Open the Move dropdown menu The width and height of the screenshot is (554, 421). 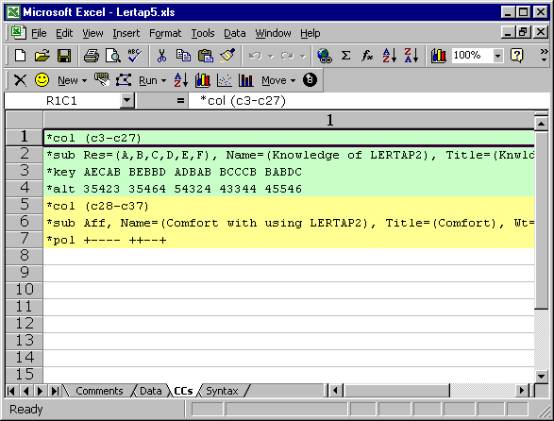278,81
